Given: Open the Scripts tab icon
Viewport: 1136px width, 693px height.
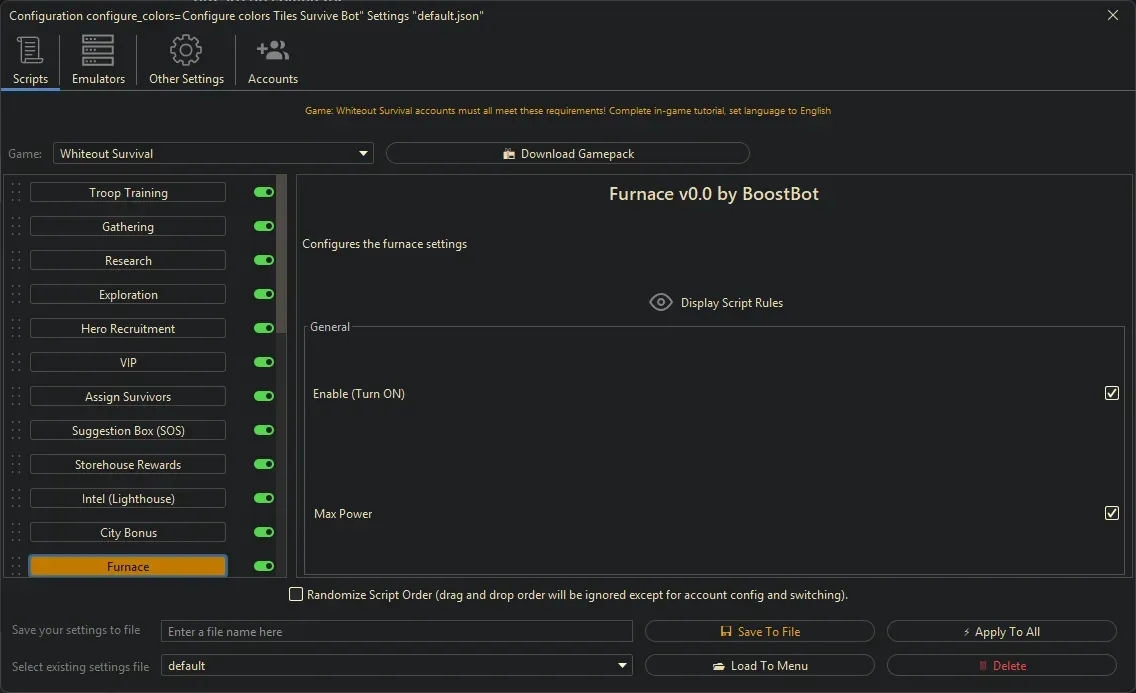Looking at the screenshot, I should 30,50.
